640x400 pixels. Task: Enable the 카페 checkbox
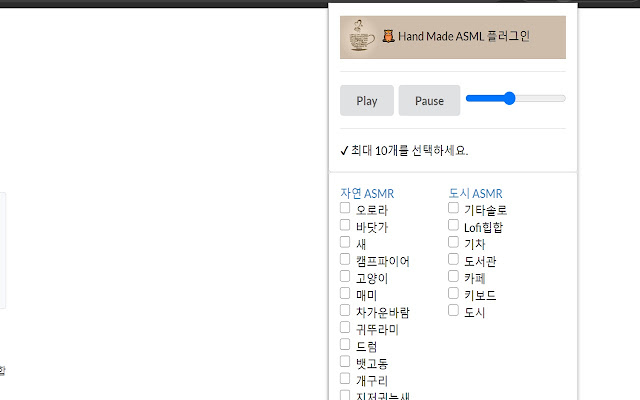coord(453,276)
